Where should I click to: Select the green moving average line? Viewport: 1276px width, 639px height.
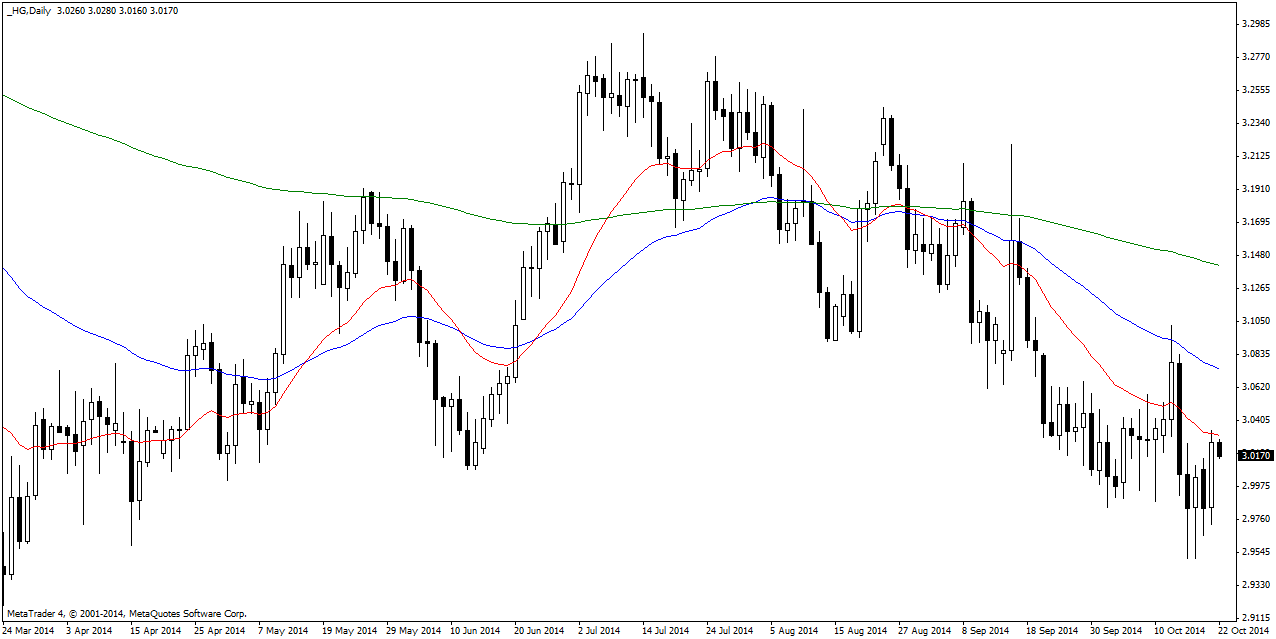[300, 192]
